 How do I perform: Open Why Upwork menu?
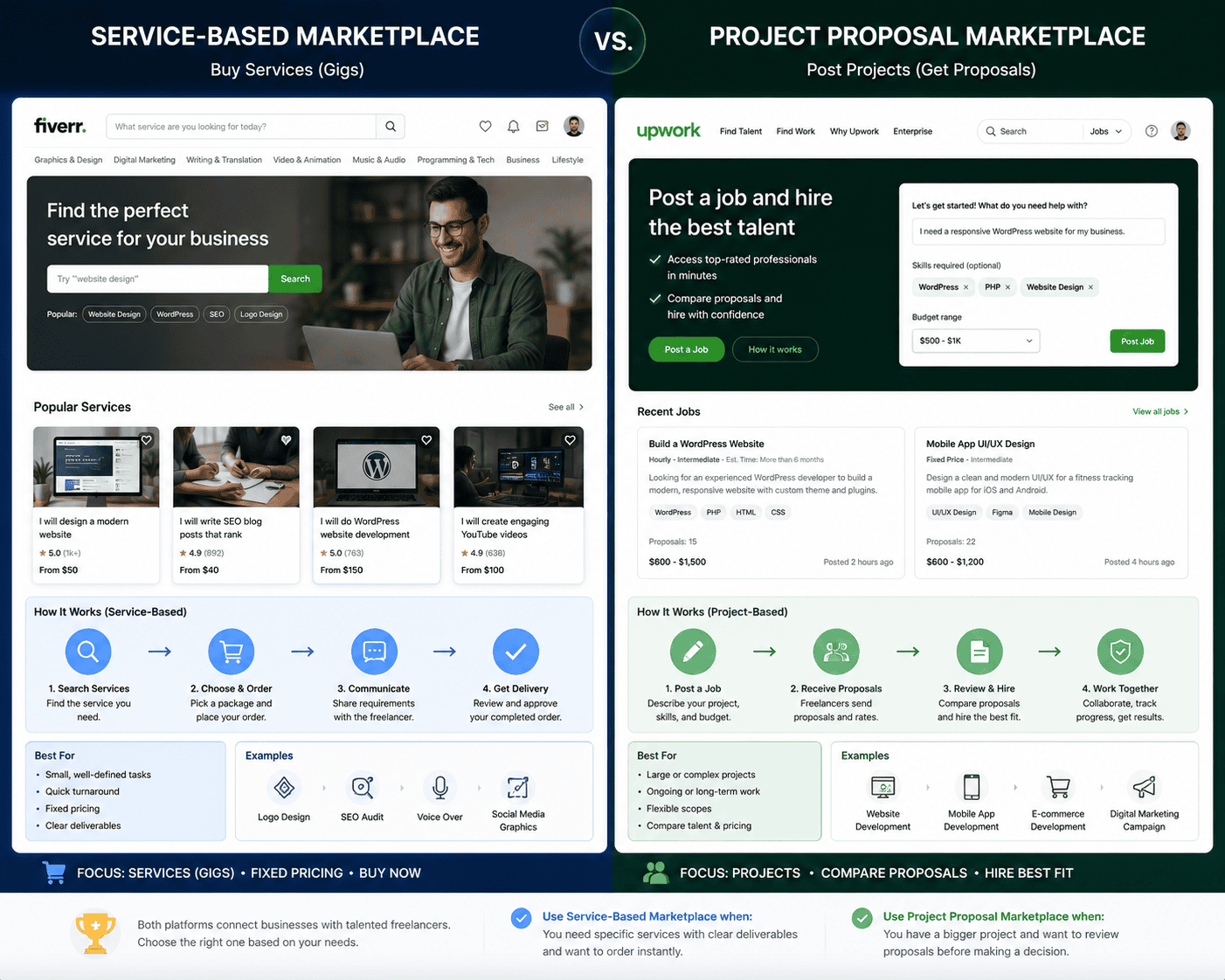tap(855, 131)
